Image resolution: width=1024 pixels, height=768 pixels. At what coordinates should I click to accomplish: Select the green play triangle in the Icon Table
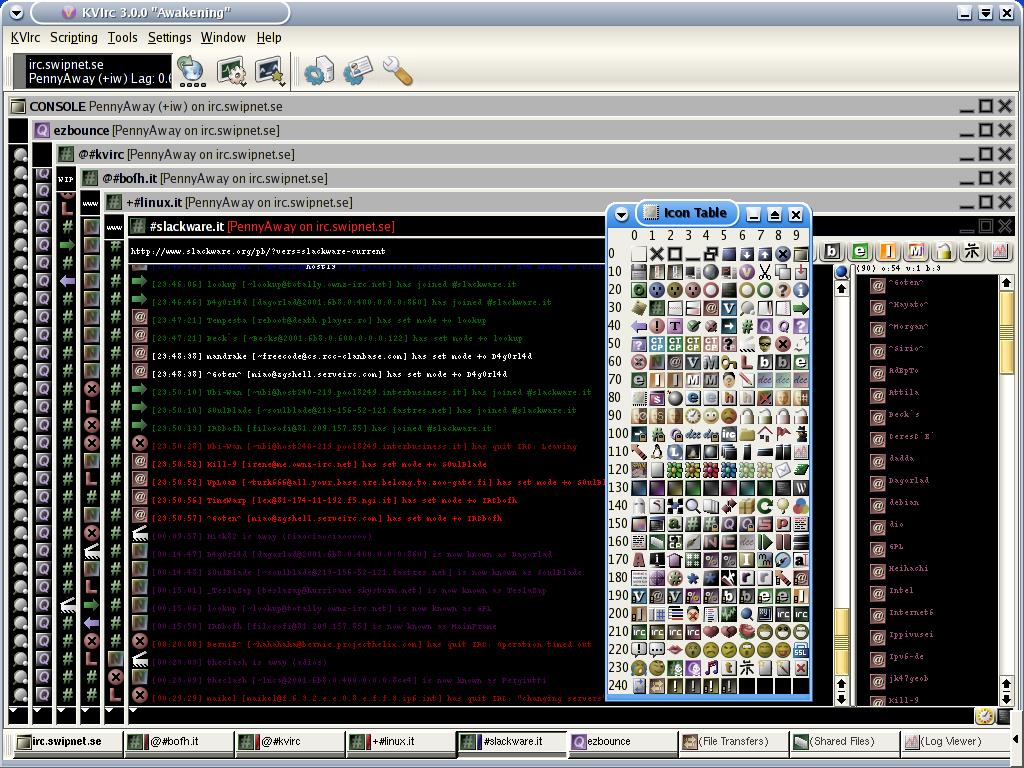[x=765, y=541]
